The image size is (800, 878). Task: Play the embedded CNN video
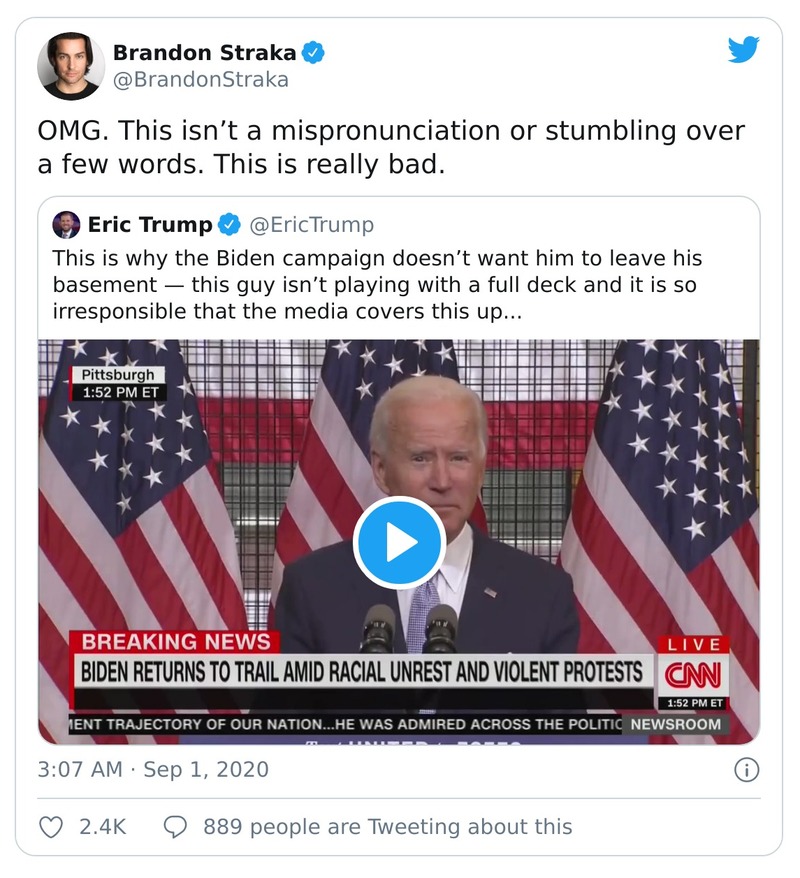tap(399, 542)
